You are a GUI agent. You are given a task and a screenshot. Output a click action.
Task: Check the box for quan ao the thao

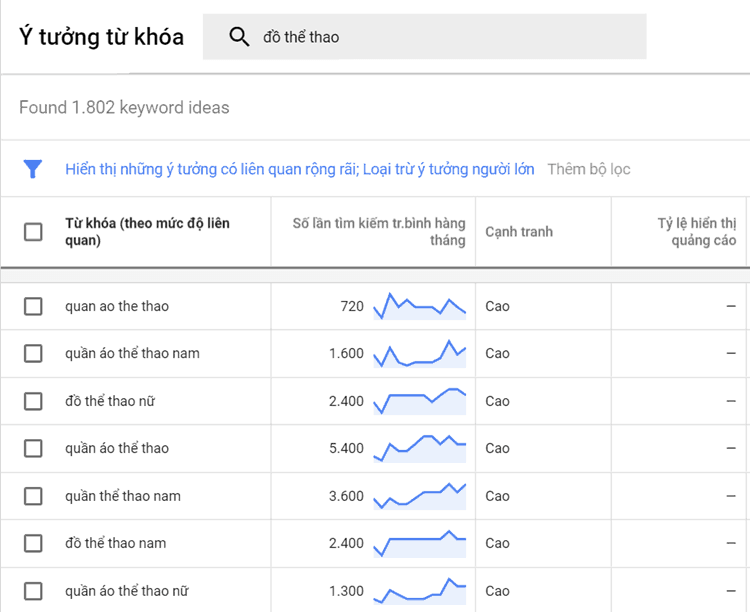(33, 306)
